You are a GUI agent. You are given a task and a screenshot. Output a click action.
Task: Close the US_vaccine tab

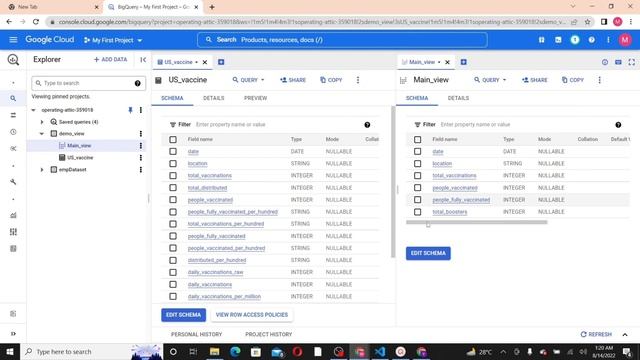point(205,62)
